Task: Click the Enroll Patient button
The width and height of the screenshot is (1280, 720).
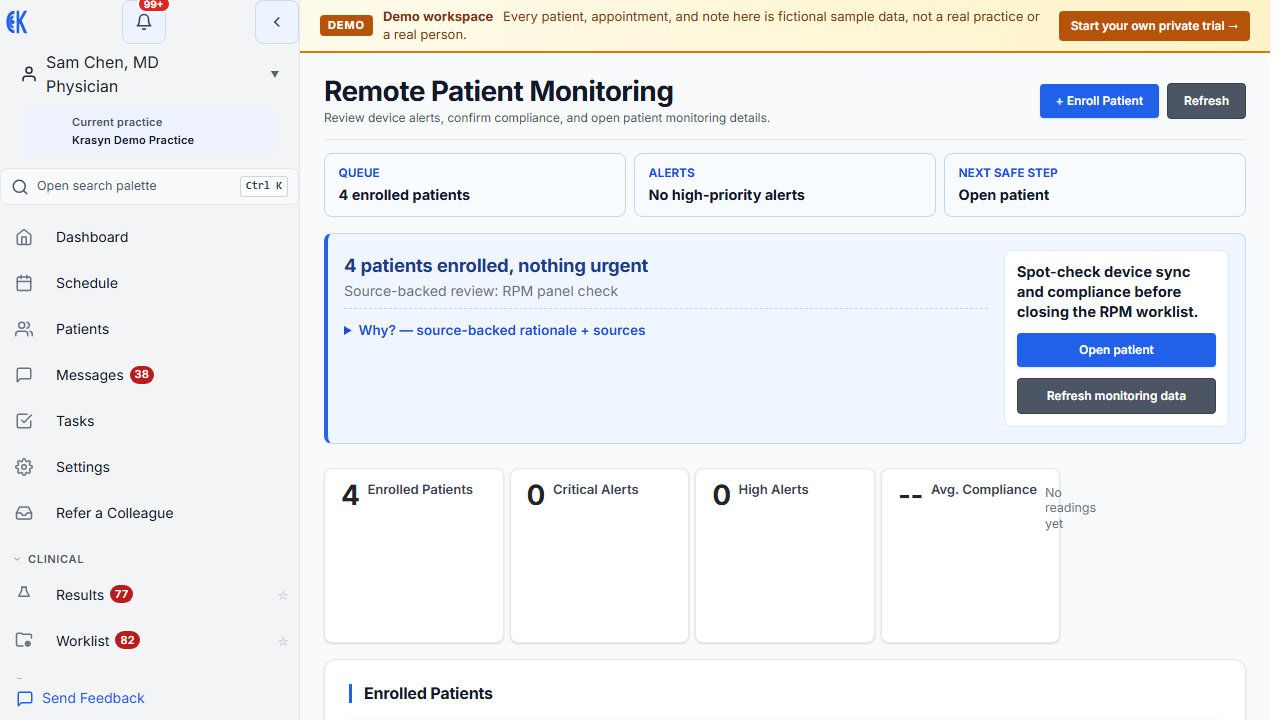Action: tap(1099, 101)
